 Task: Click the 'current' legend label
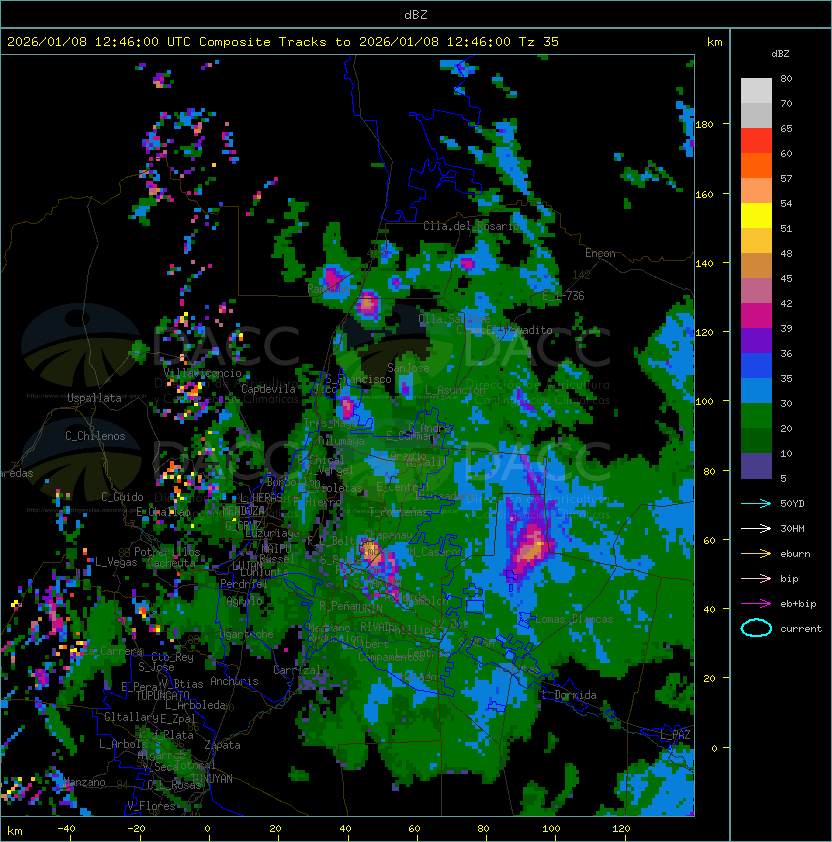tap(801, 629)
